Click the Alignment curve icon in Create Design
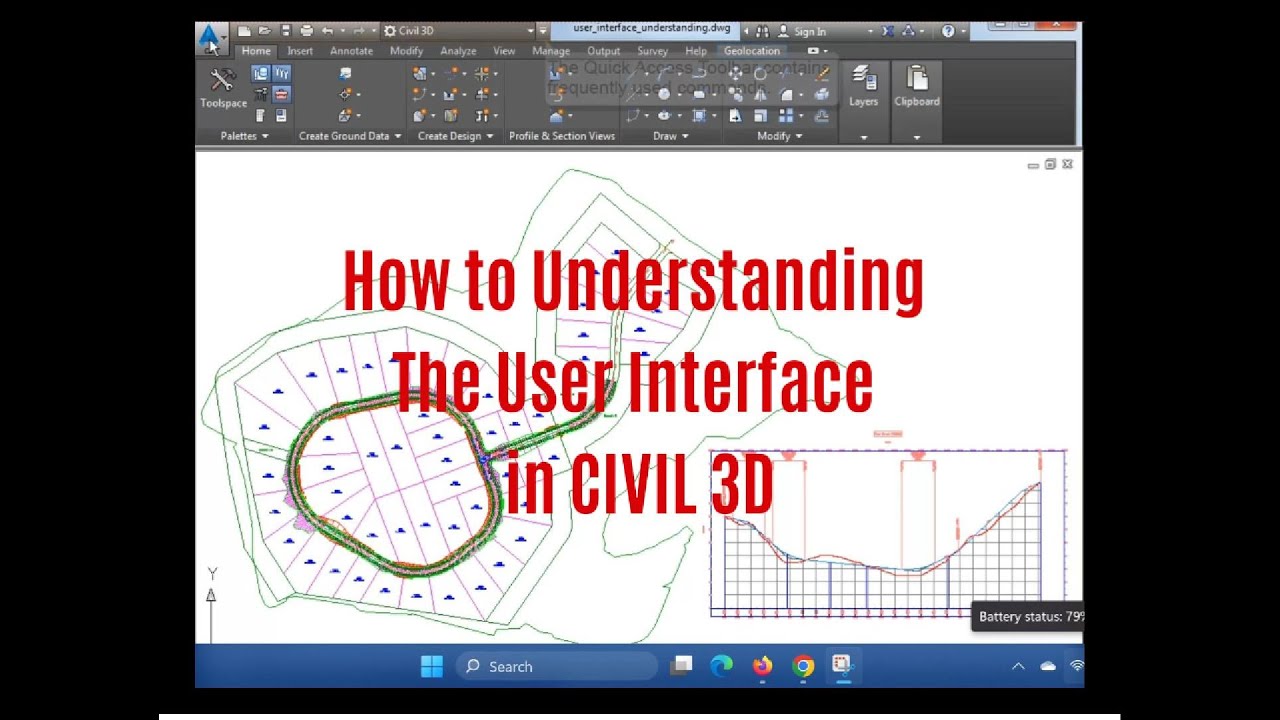The image size is (1280, 720). (x=419, y=94)
